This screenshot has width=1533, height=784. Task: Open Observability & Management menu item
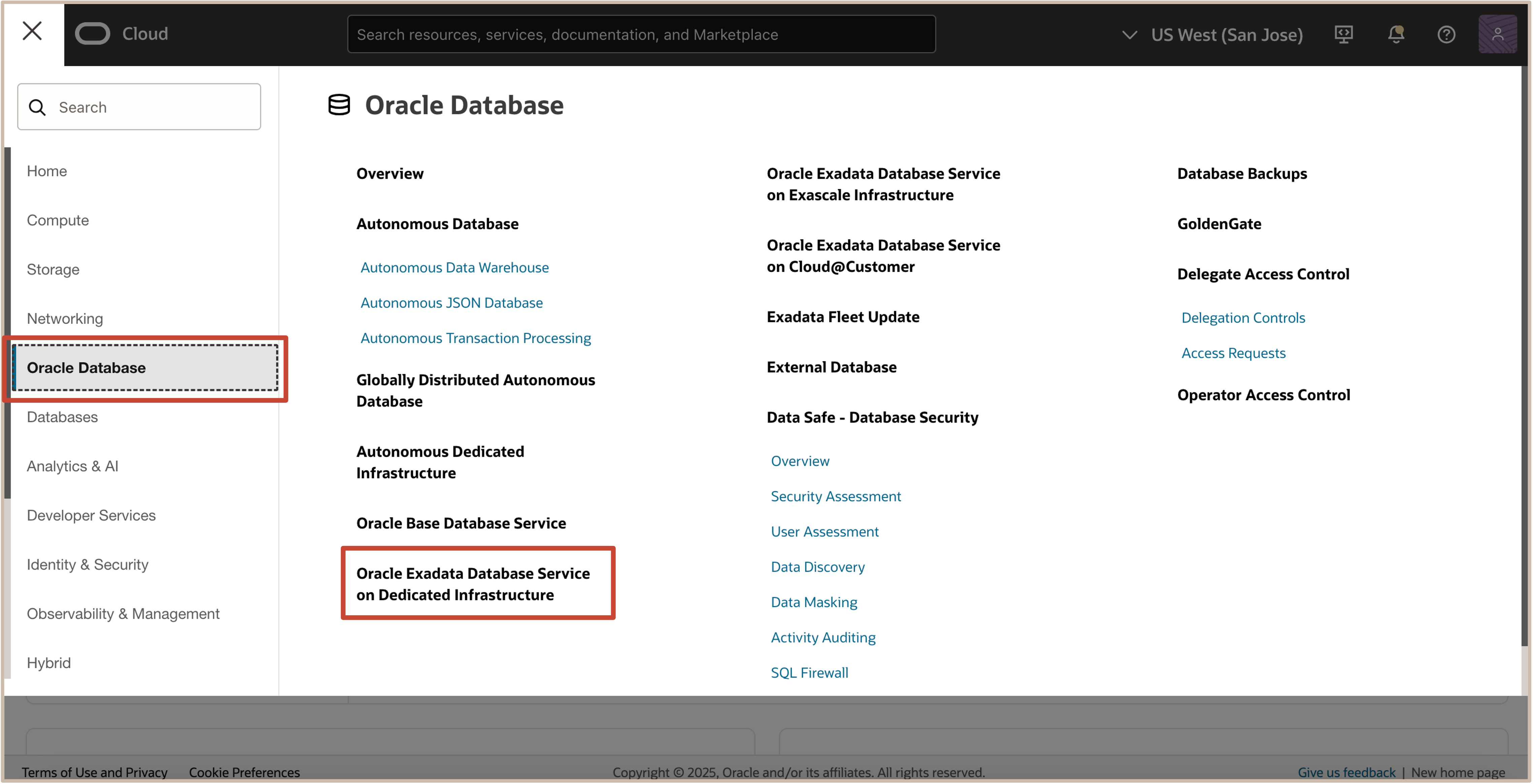click(x=123, y=613)
